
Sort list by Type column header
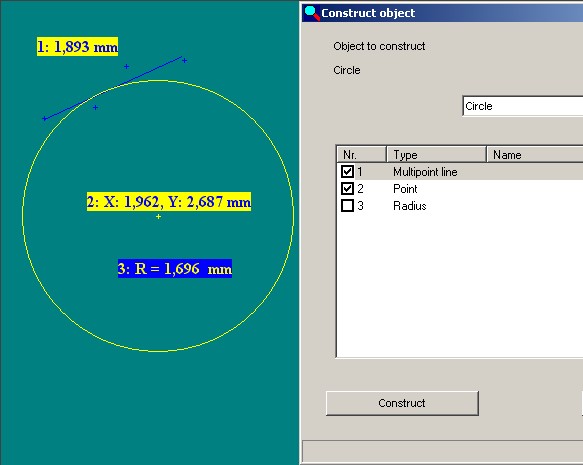(x=436, y=154)
